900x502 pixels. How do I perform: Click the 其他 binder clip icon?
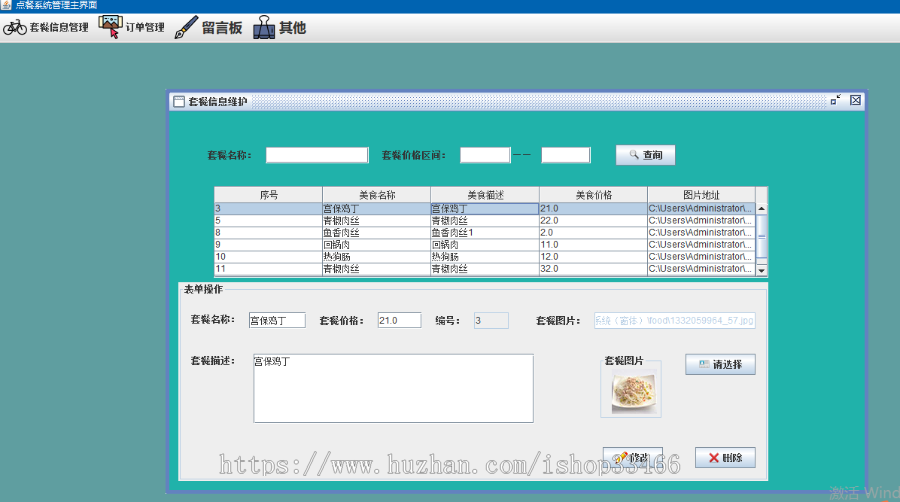[264, 27]
